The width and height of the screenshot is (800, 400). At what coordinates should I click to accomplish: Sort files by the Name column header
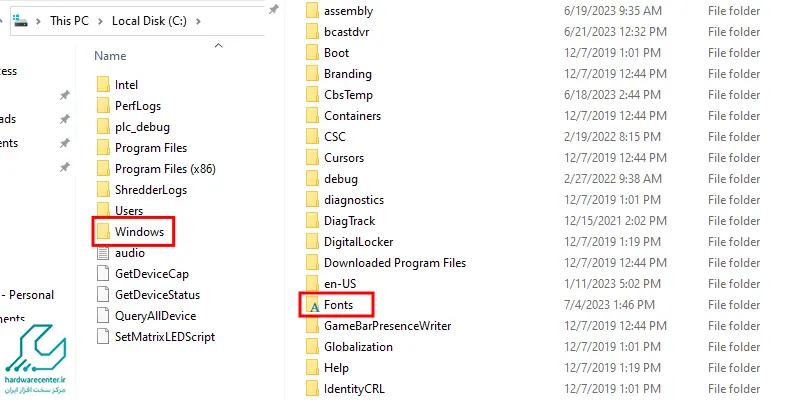pyautogui.click(x=110, y=56)
